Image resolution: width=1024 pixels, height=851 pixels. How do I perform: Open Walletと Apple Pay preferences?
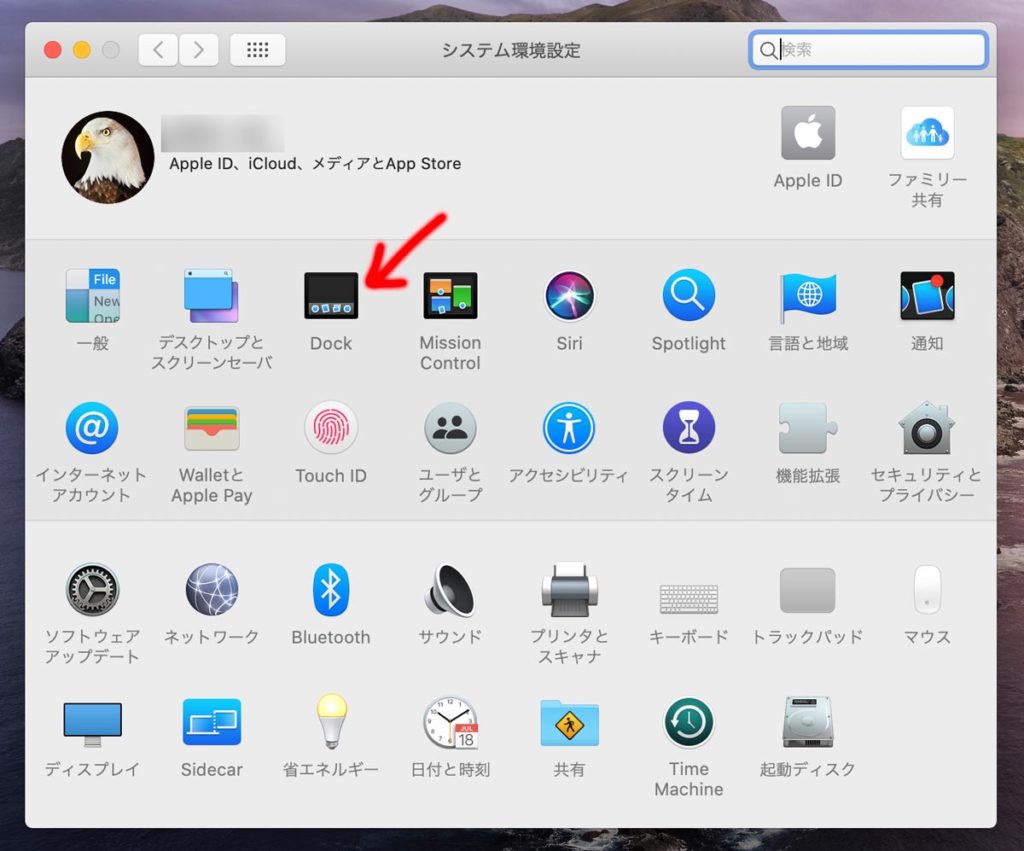pyautogui.click(x=212, y=428)
